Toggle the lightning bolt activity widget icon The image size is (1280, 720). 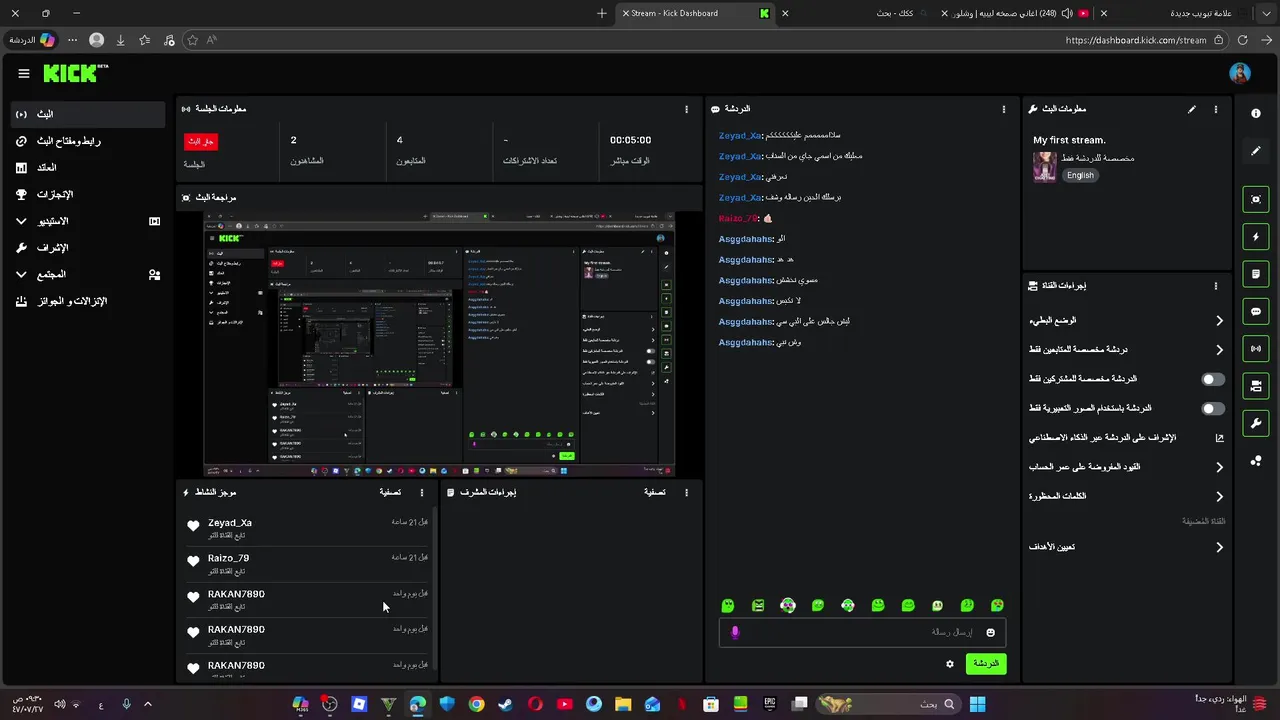tap(1256, 237)
